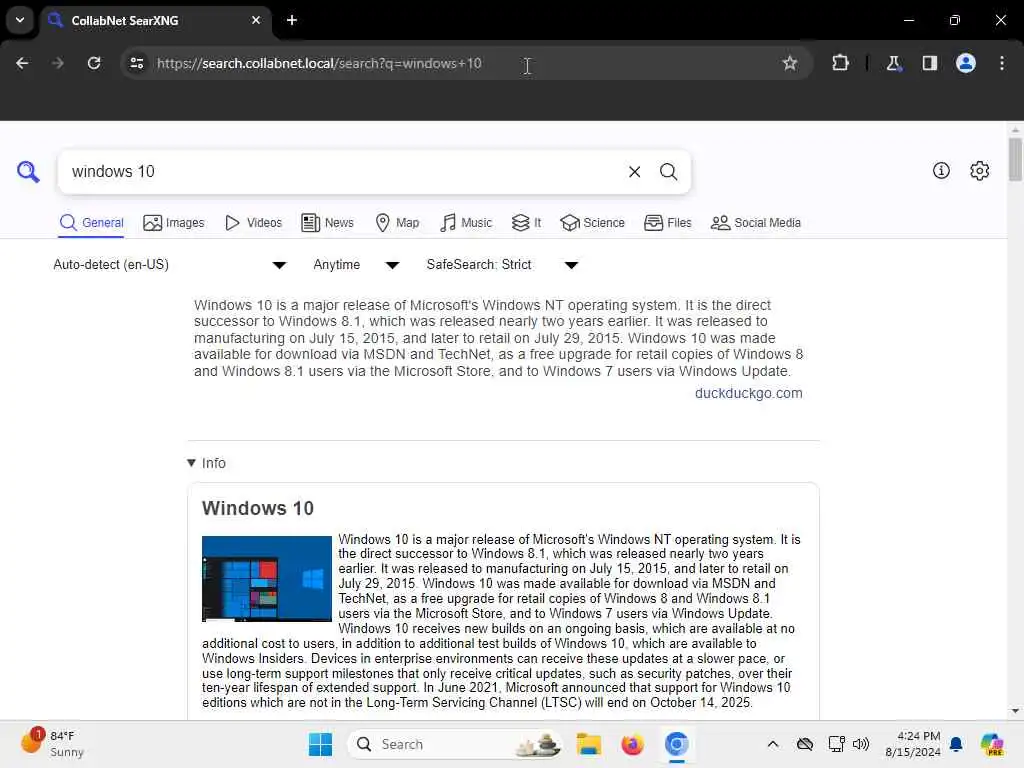Go back in browser history
1024x768 pixels.
tap(22, 63)
